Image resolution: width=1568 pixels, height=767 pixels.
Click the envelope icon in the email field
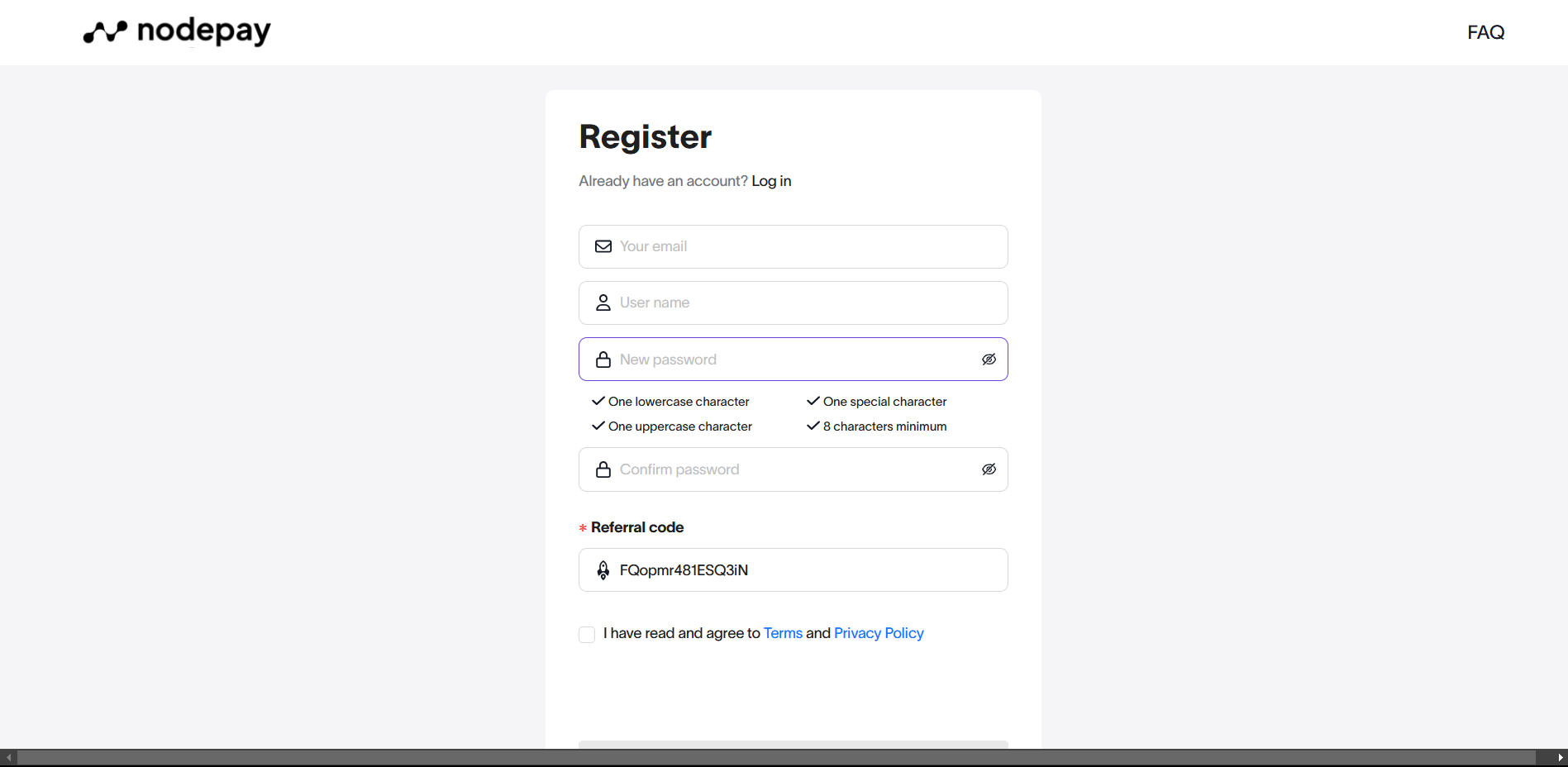(x=603, y=246)
